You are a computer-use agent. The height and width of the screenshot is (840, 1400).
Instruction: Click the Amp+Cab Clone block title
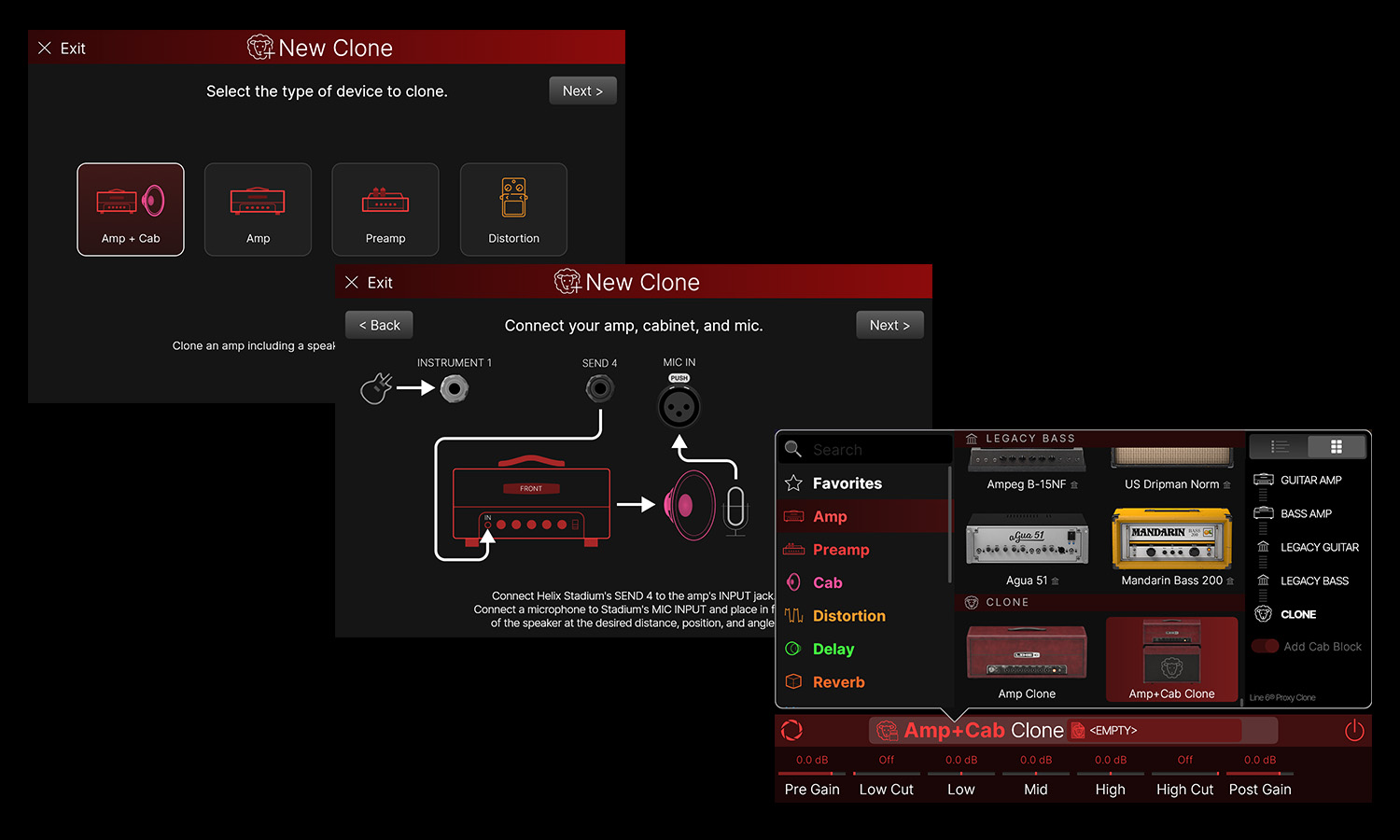pos(984,730)
